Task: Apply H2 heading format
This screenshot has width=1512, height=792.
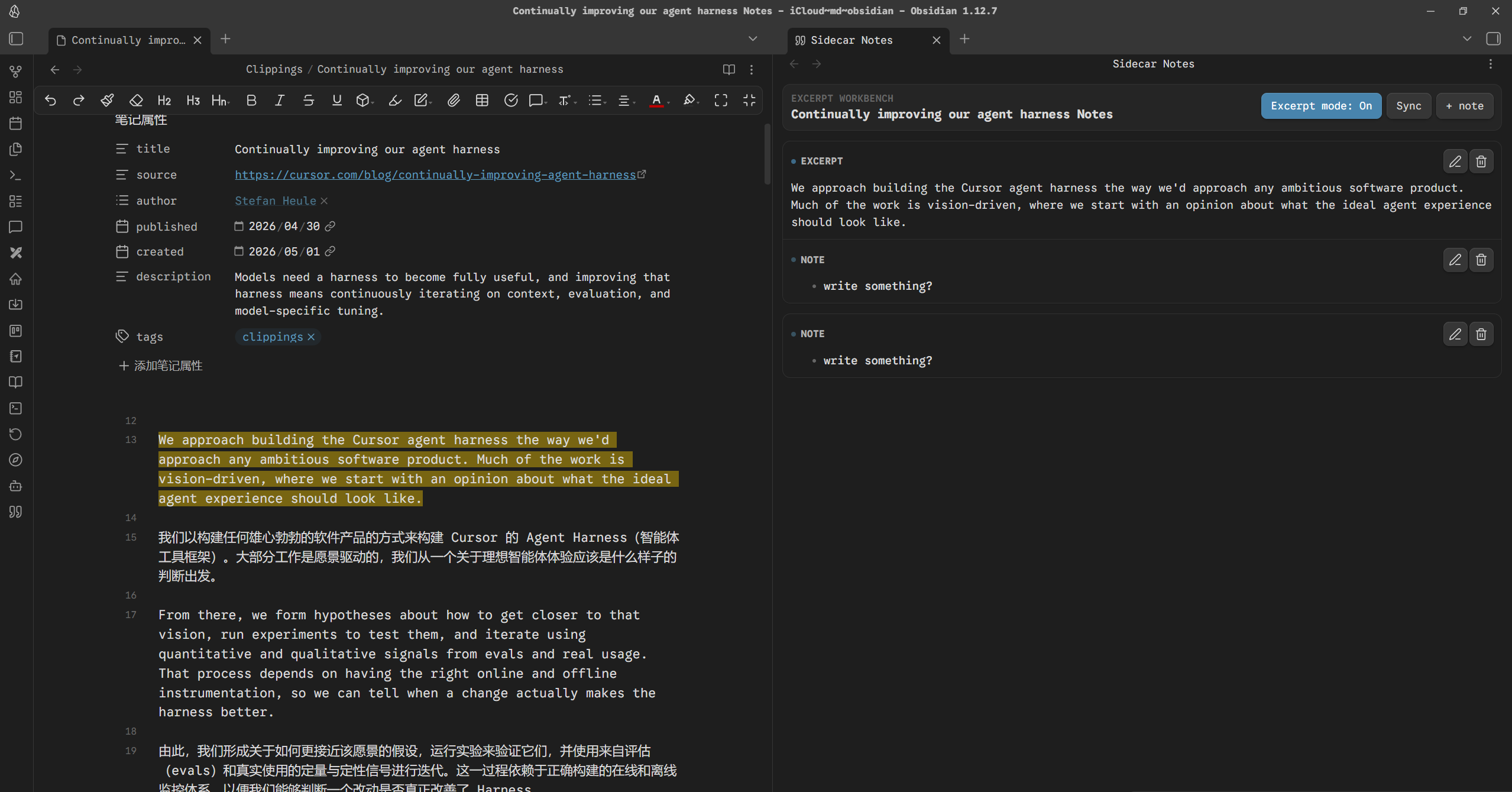Action: pos(164,101)
